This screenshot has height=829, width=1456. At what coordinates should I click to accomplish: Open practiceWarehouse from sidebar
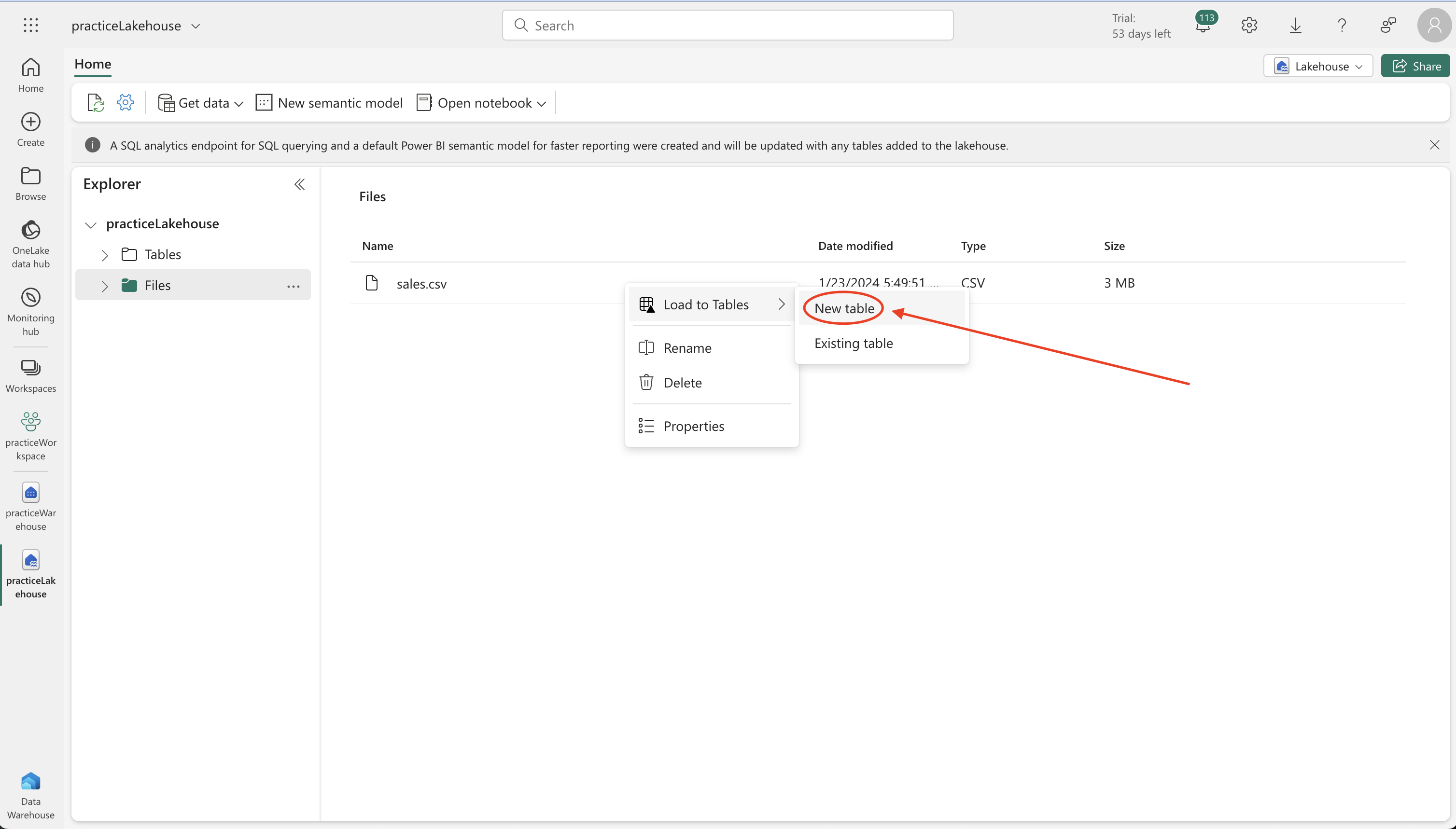[x=31, y=507]
